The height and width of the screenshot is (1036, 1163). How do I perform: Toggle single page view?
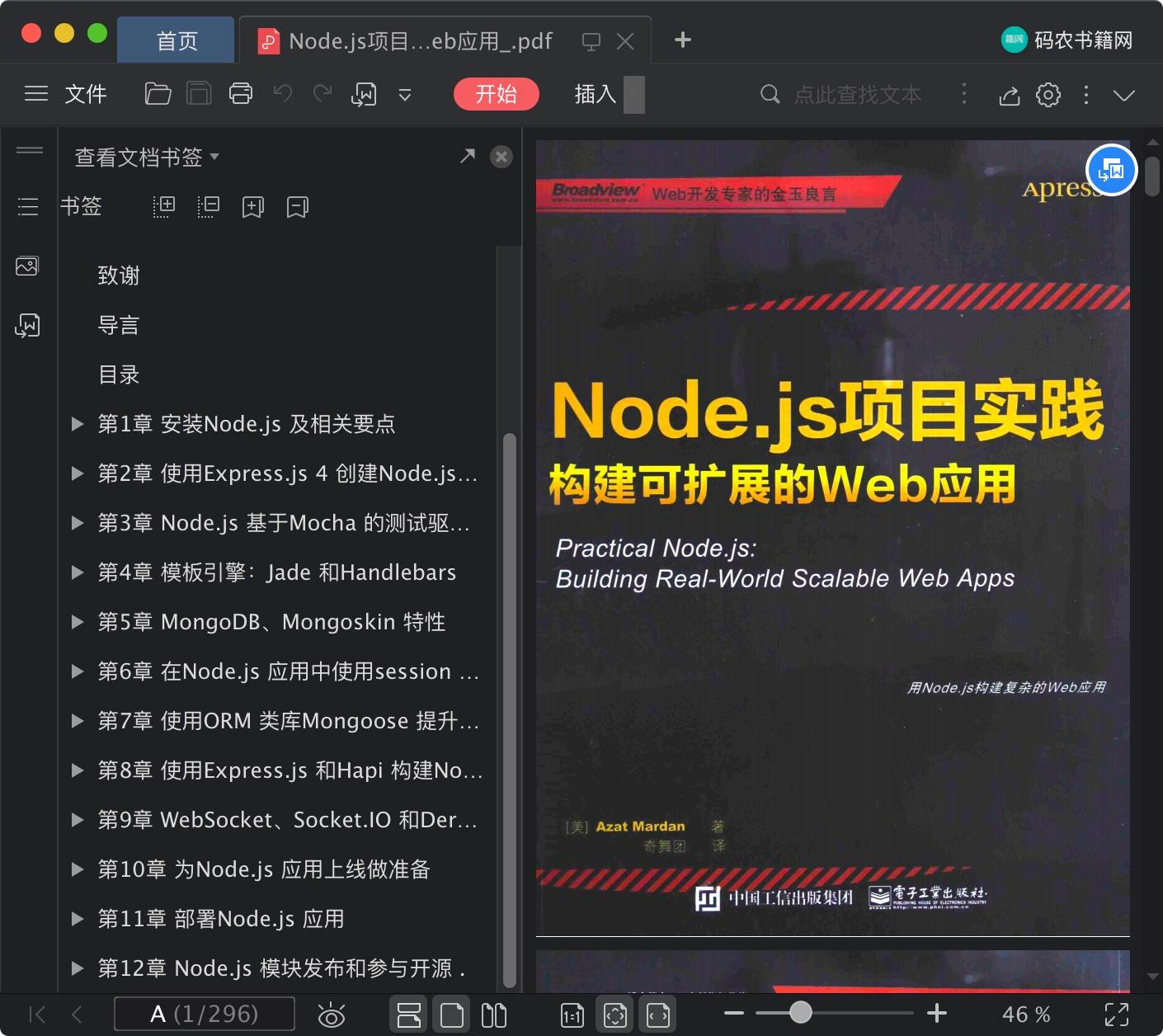[451, 1015]
